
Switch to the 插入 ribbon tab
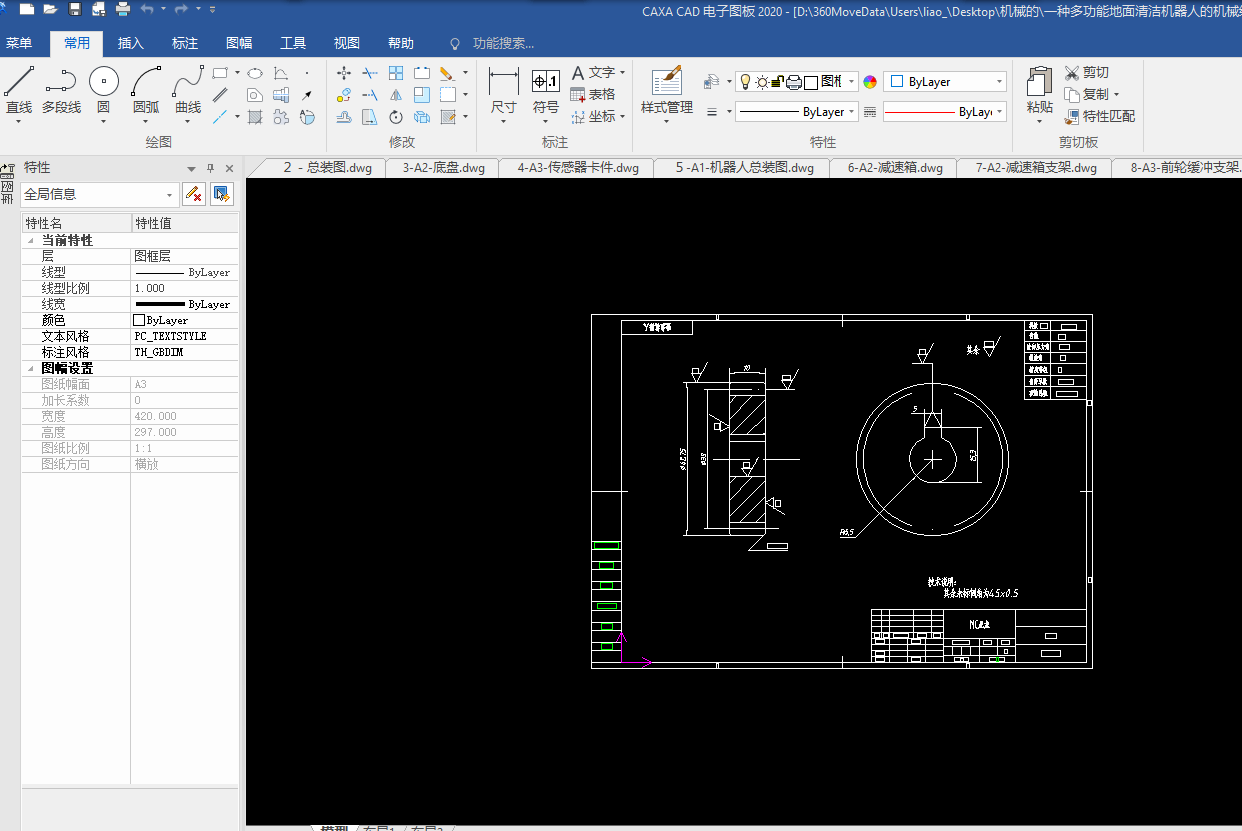pos(130,44)
